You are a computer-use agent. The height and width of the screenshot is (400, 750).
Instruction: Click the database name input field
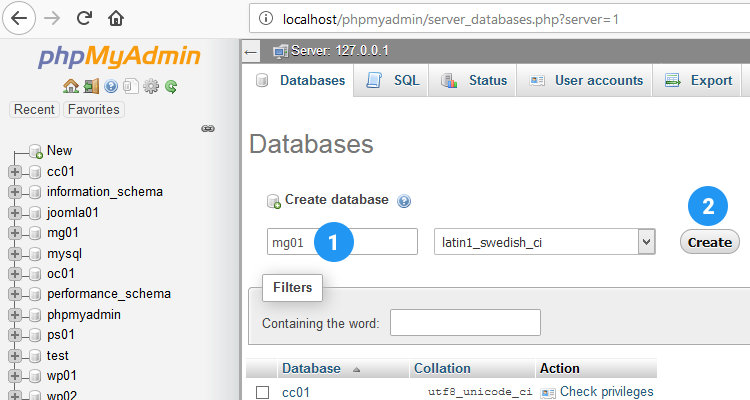[x=342, y=241]
